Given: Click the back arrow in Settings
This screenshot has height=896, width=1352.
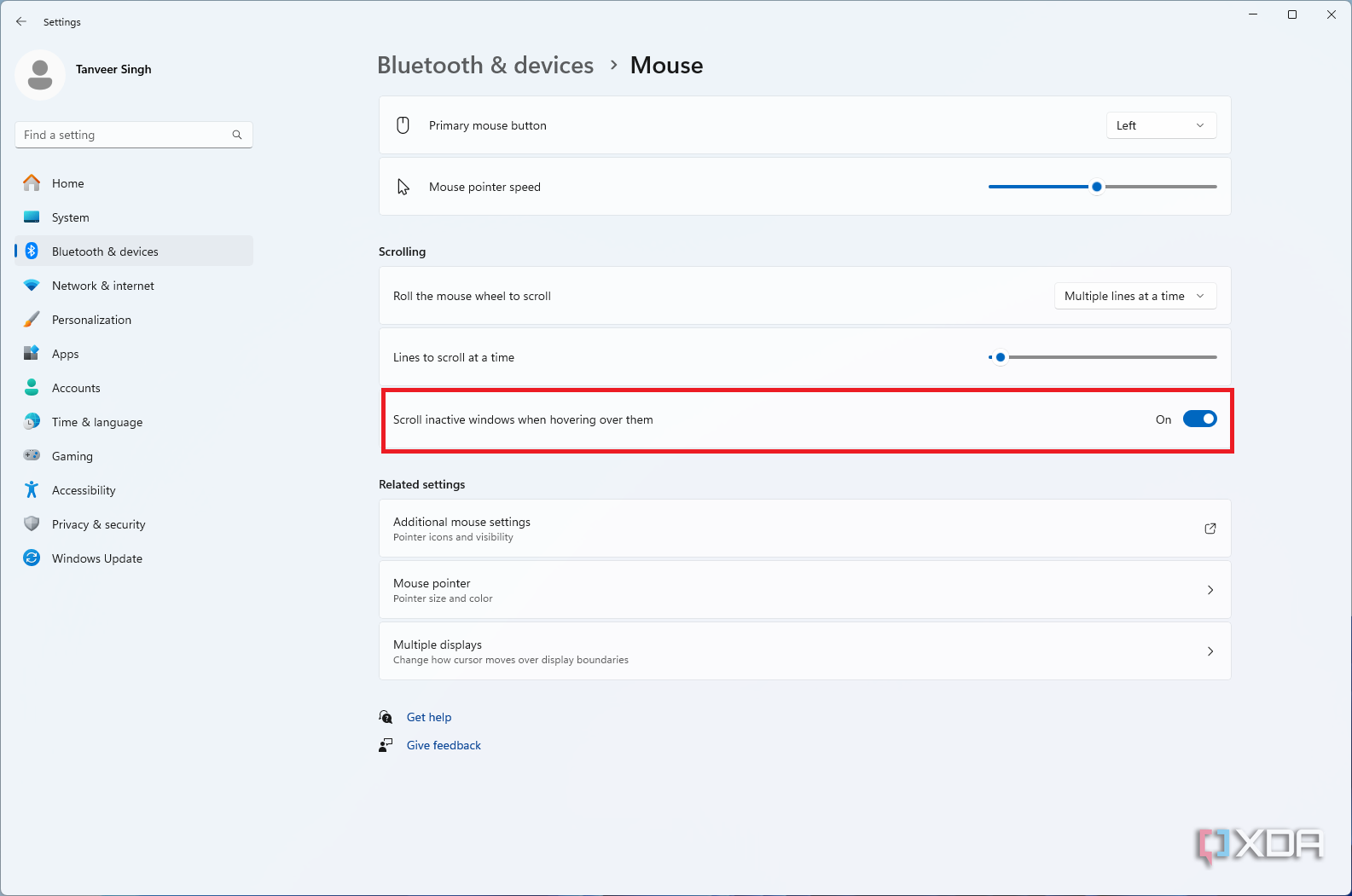Looking at the screenshot, I should [x=21, y=21].
